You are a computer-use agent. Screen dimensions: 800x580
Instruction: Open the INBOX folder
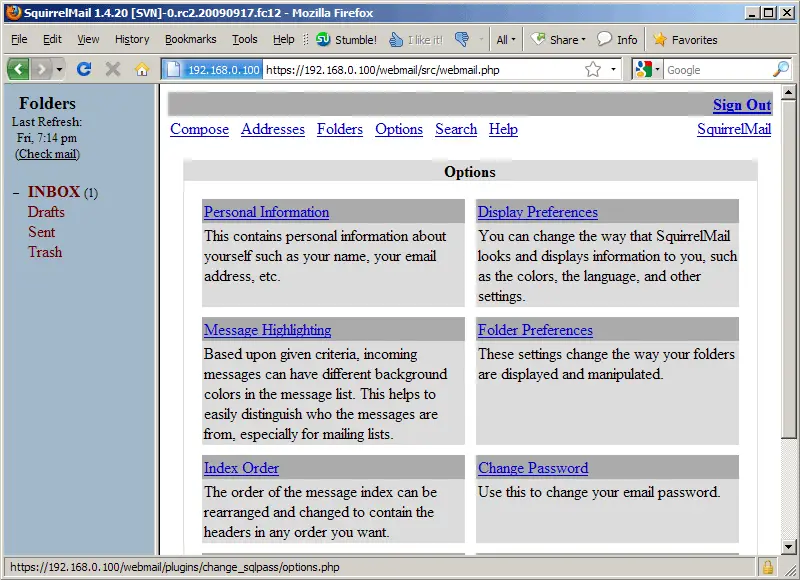pyautogui.click(x=54, y=192)
